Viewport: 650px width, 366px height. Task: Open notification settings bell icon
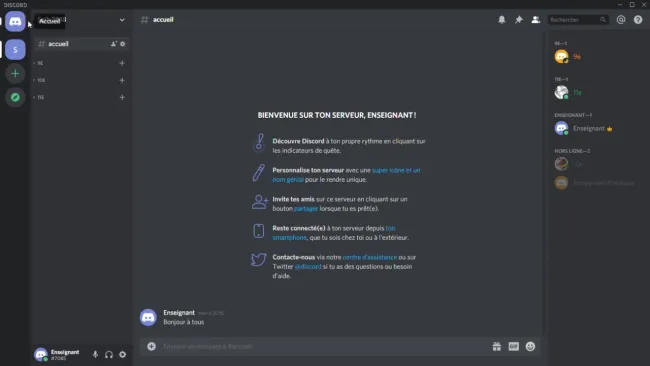click(x=502, y=19)
